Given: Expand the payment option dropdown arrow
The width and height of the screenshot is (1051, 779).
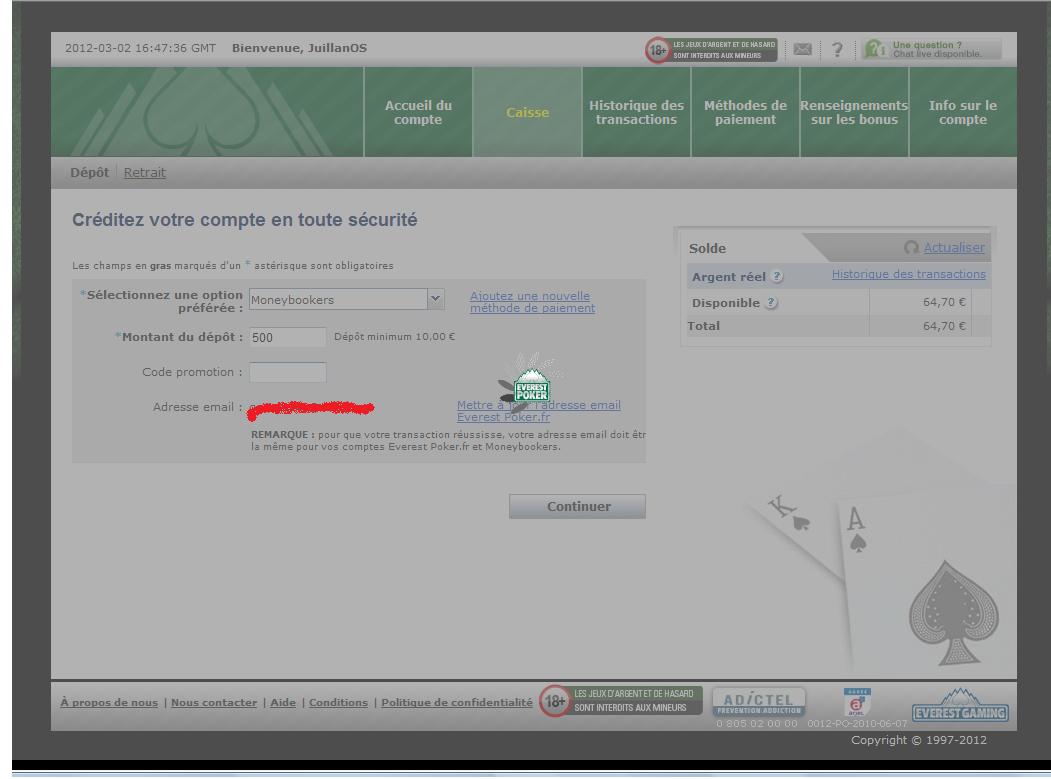Looking at the screenshot, I should tap(436, 299).
